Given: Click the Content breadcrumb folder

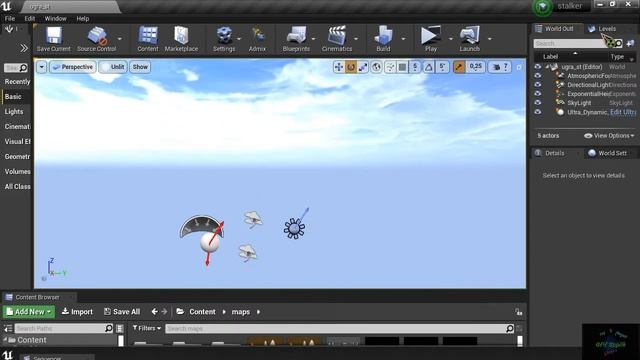Looking at the screenshot, I should [202, 312].
